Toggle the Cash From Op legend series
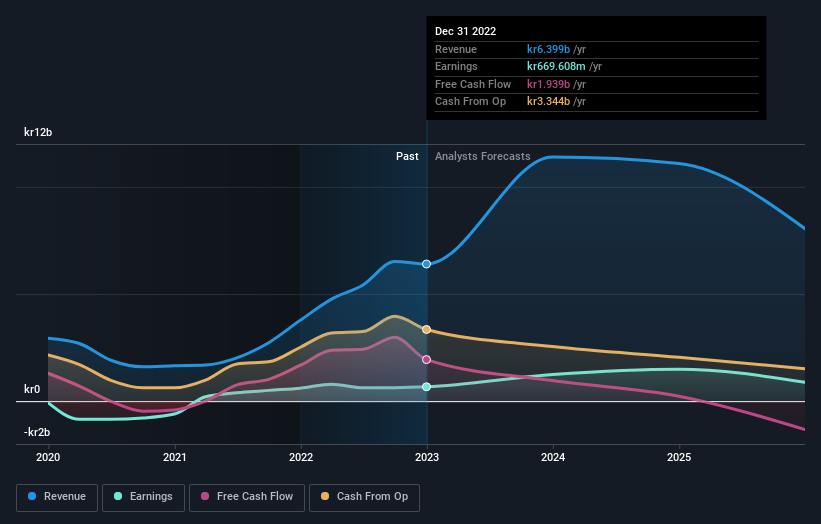The height and width of the screenshot is (524, 821). pyautogui.click(x=364, y=497)
